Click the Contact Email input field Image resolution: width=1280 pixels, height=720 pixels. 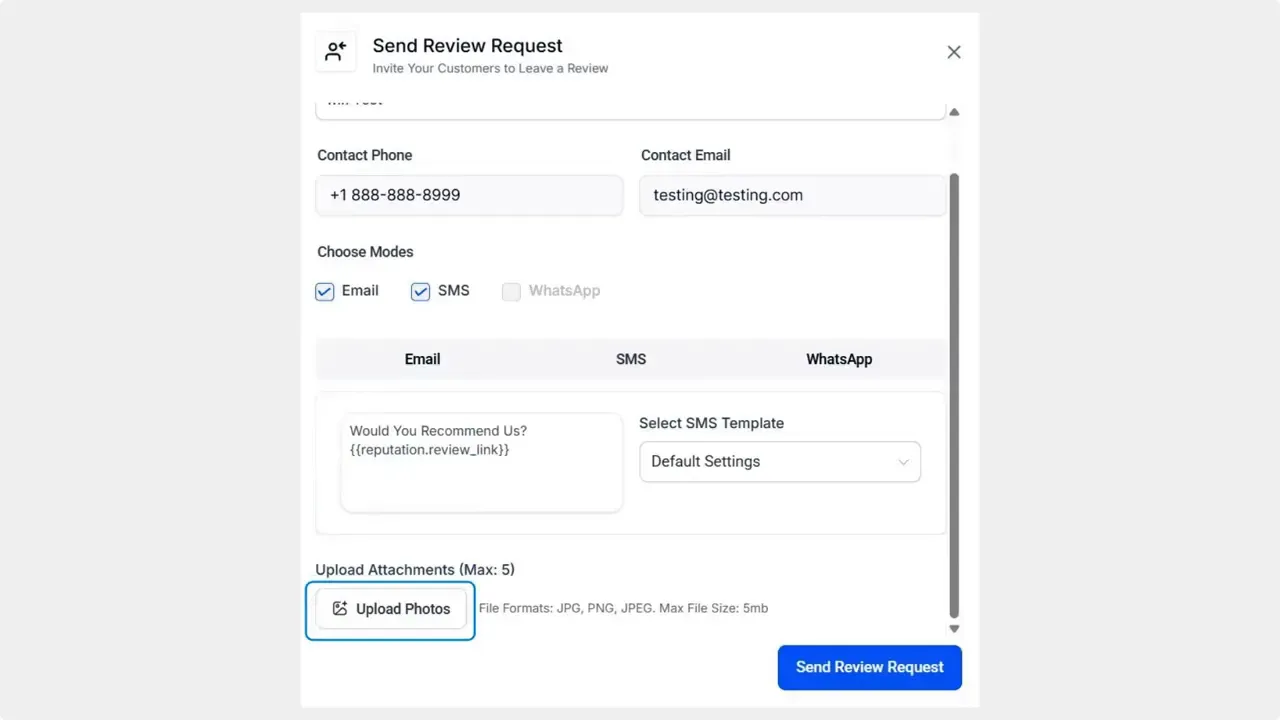(792, 195)
